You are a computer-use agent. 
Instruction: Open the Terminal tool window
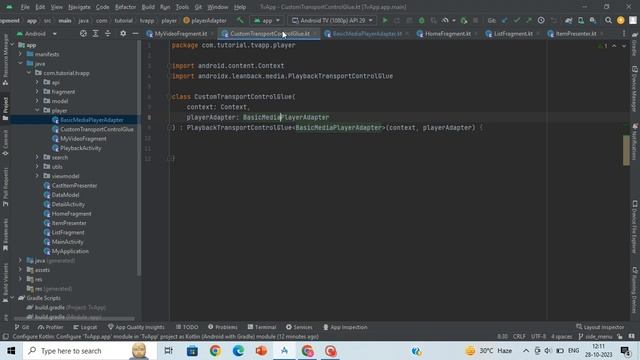[262, 327]
